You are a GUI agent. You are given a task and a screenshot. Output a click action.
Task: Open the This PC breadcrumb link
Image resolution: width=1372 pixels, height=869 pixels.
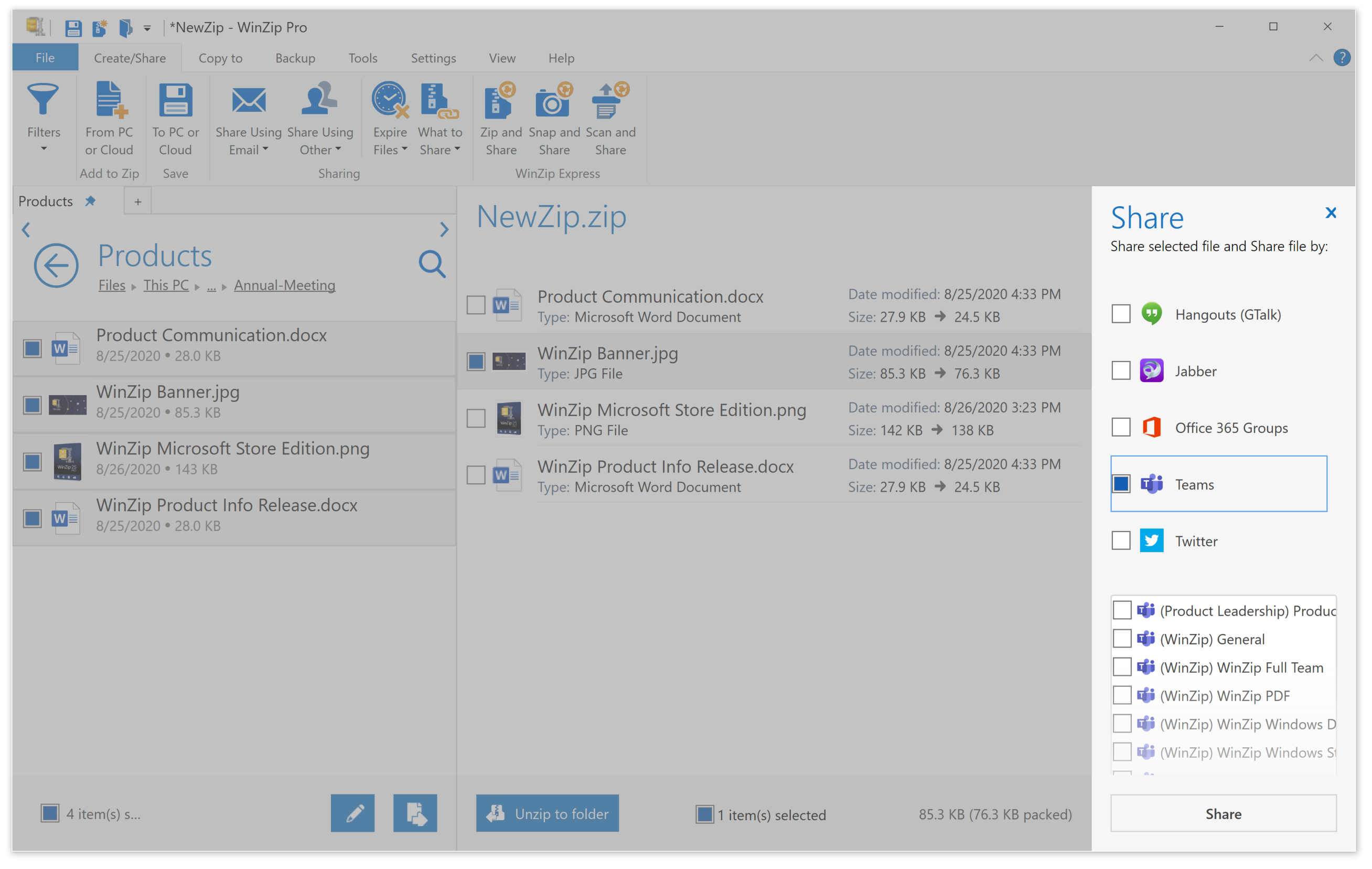[x=166, y=284]
